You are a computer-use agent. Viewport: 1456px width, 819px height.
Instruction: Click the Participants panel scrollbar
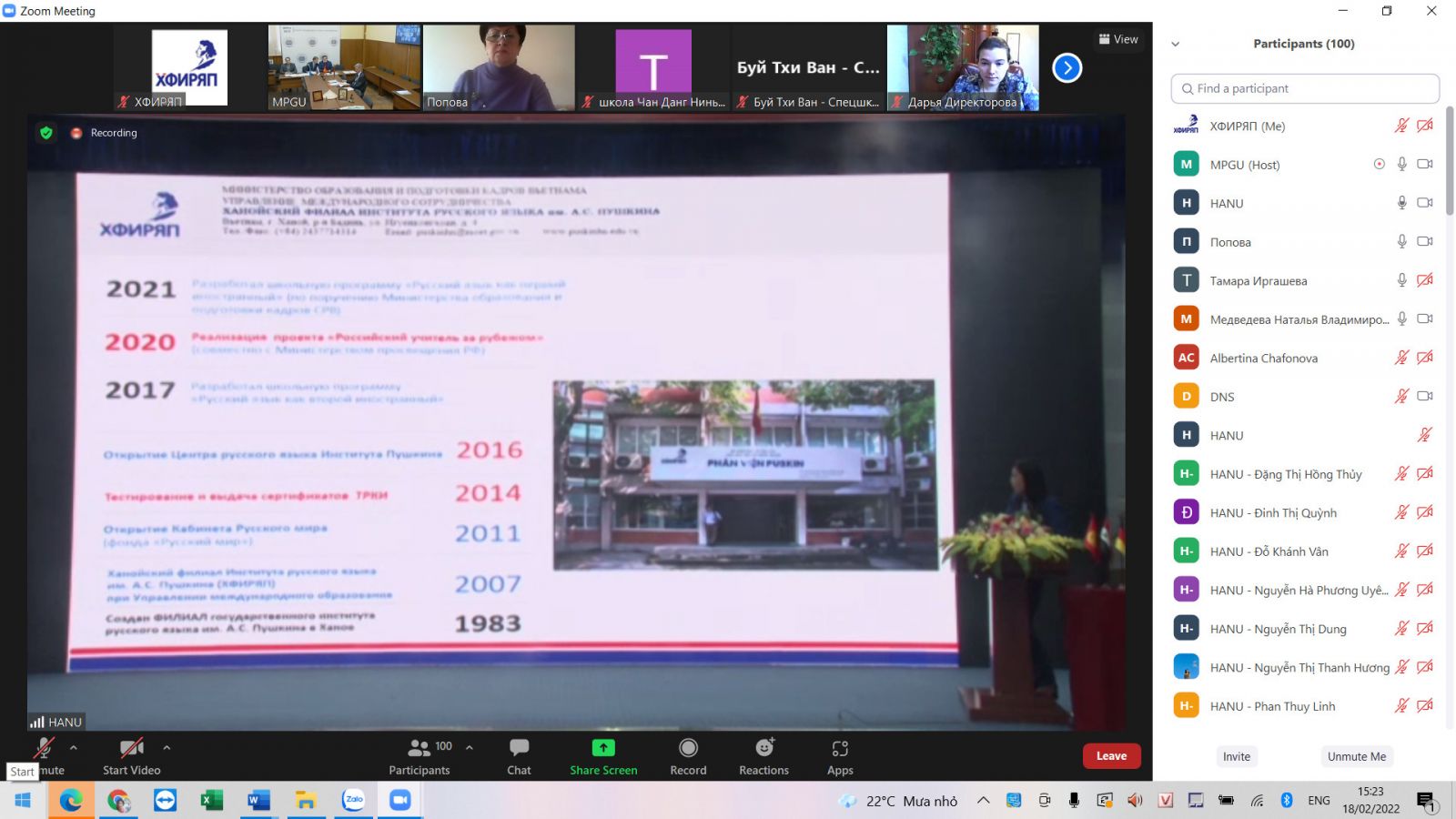(1450, 160)
